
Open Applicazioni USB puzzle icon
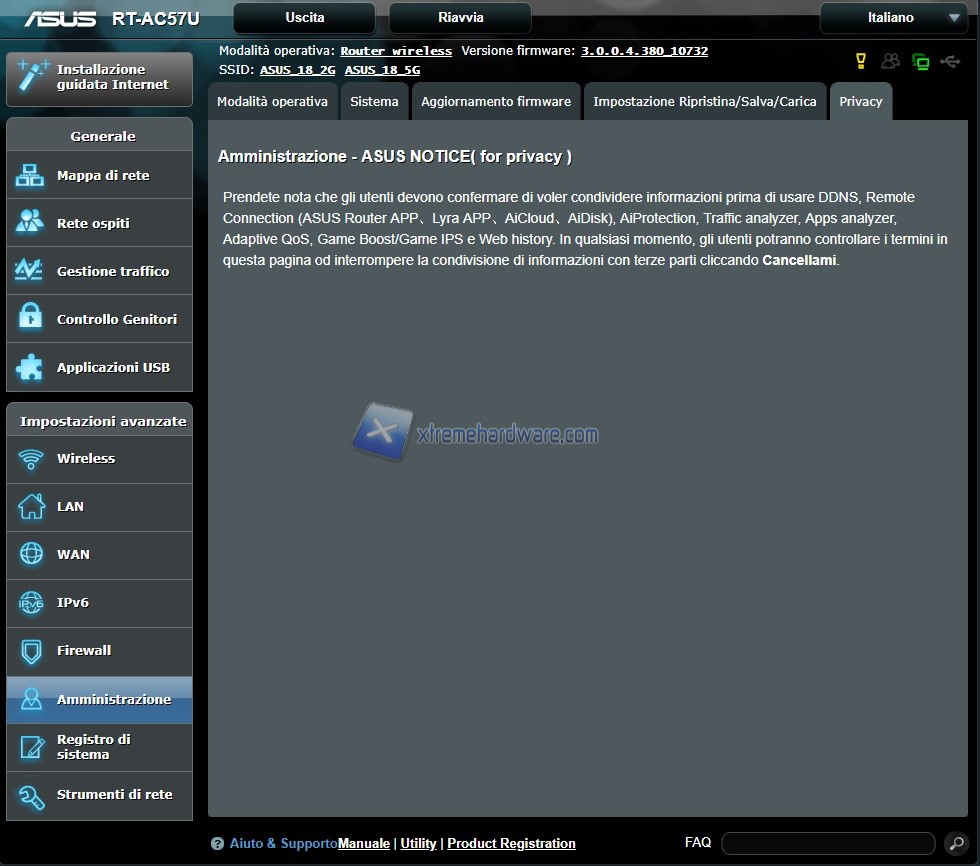click(30, 367)
